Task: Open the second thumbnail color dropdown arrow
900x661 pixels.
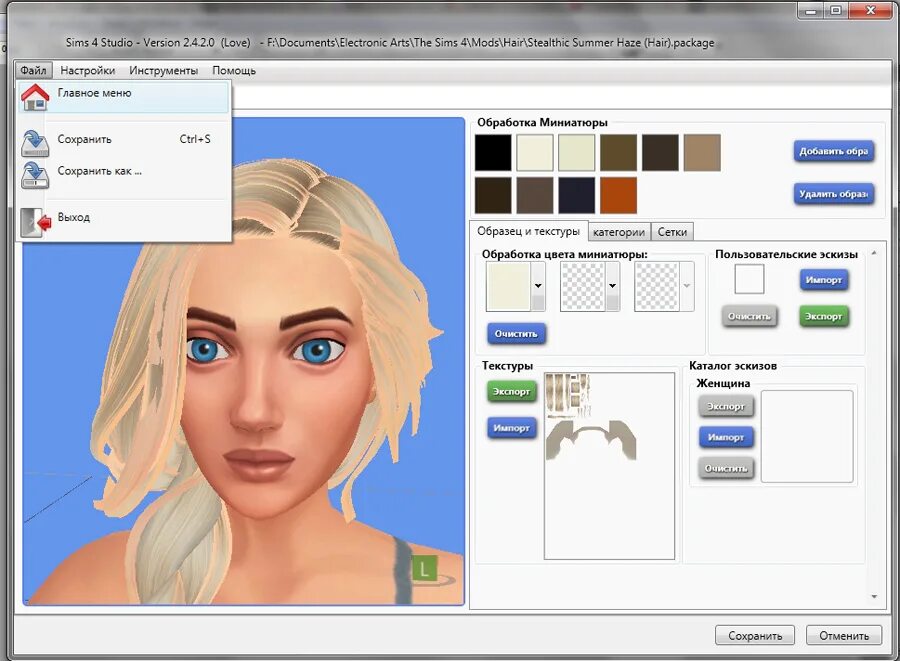Action: 612,285
